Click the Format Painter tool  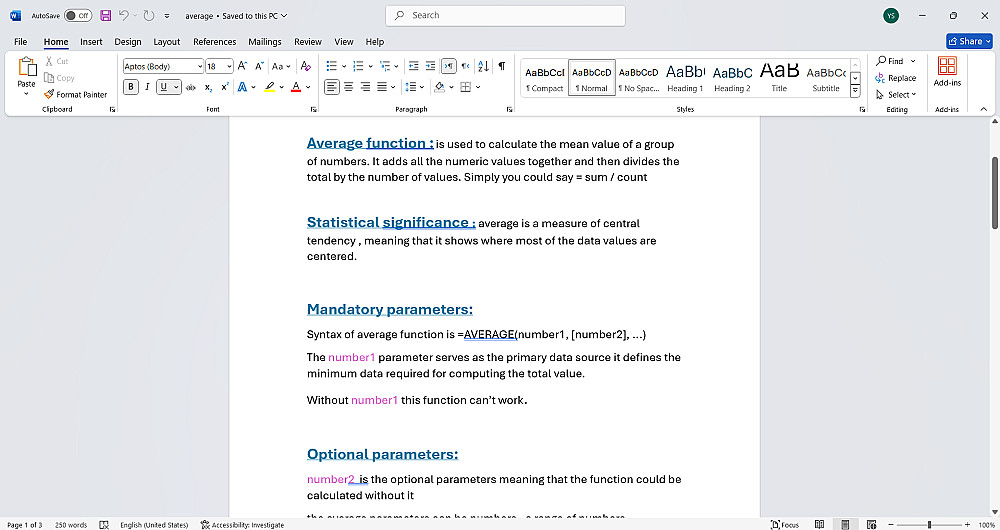click(x=76, y=94)
